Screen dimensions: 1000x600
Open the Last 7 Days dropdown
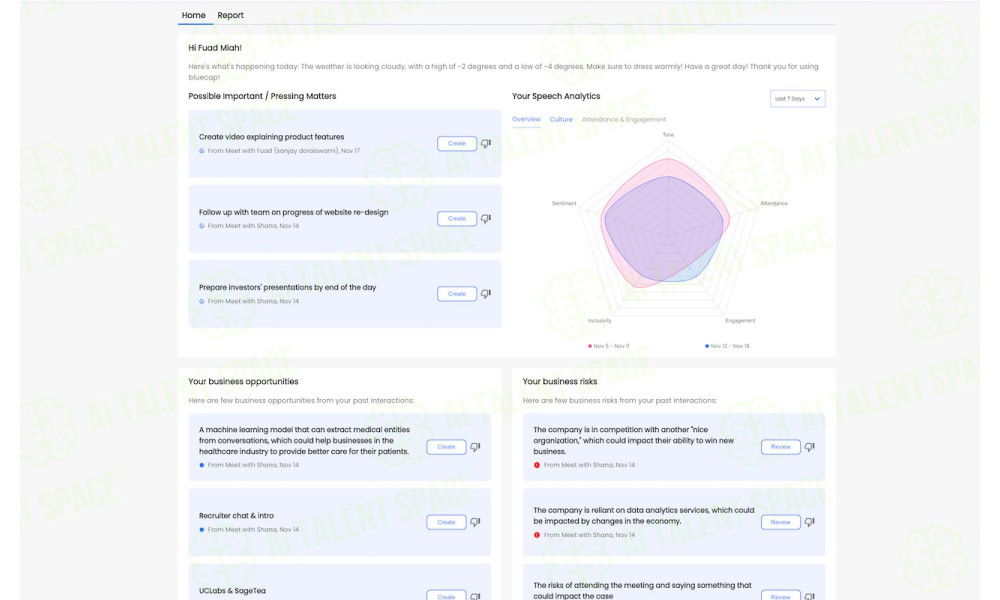point(798,99)
